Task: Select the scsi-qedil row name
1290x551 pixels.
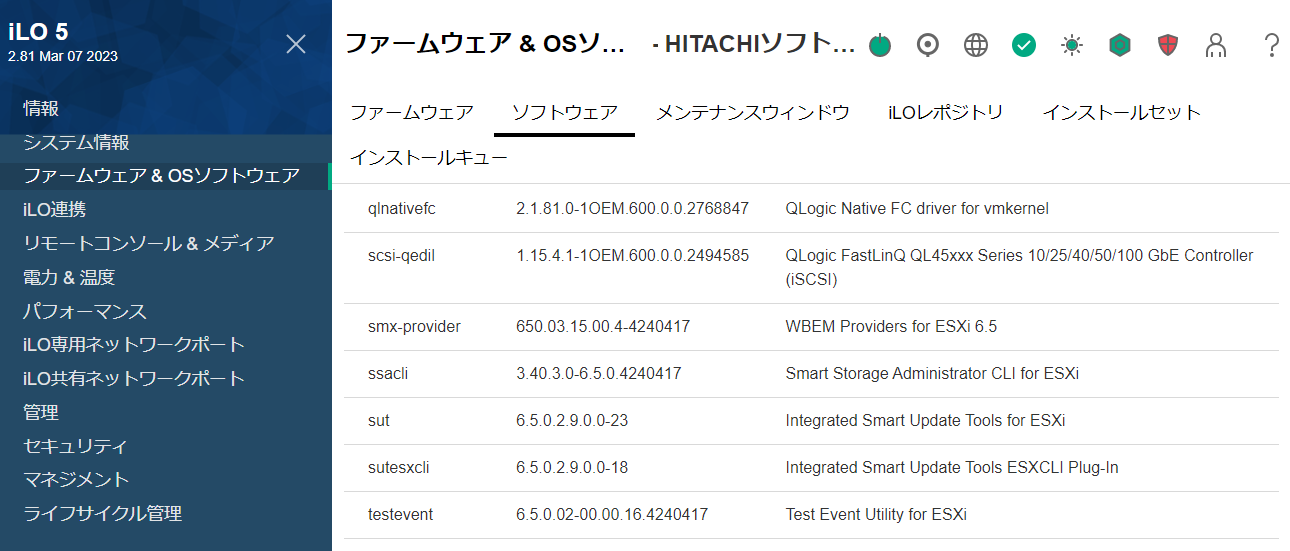Action: point(401,255)
